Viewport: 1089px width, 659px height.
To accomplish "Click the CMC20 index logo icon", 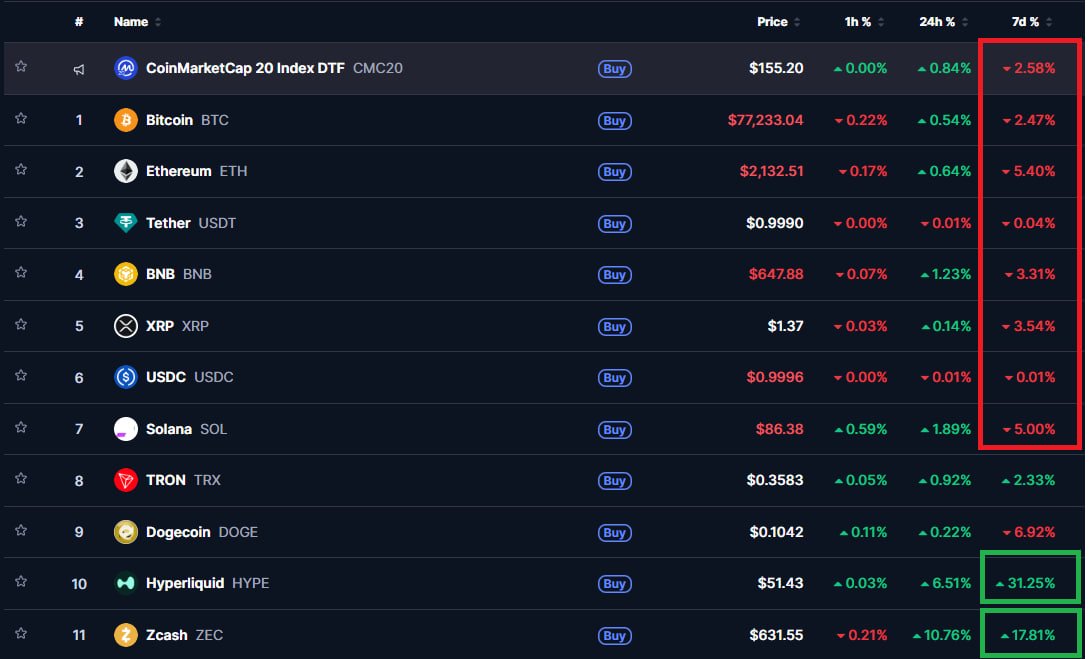I will click(126, 68).
